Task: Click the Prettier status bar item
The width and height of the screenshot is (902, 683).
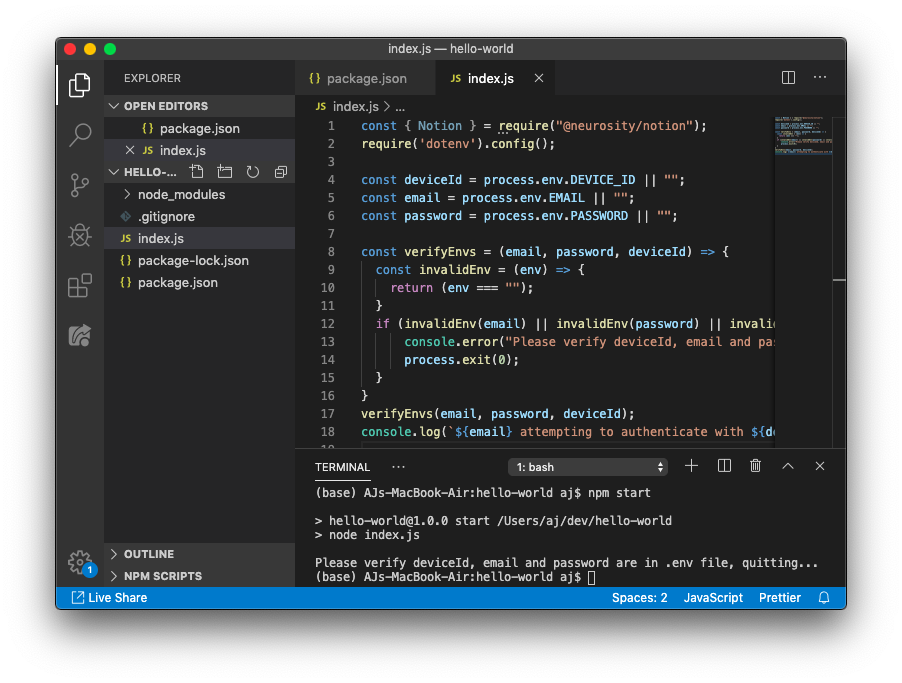Action: (x=780, y=598)
